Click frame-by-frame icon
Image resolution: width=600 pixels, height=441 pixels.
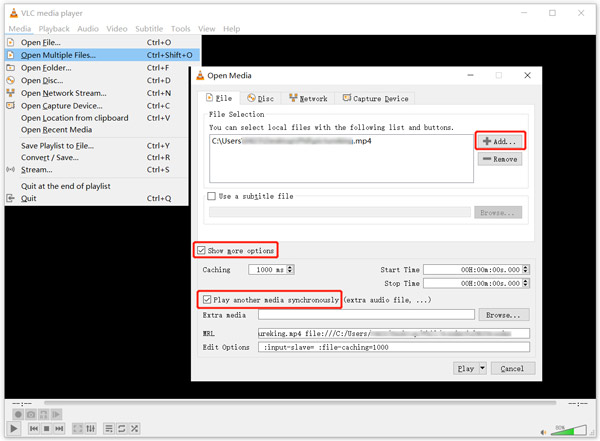[56, 414]
